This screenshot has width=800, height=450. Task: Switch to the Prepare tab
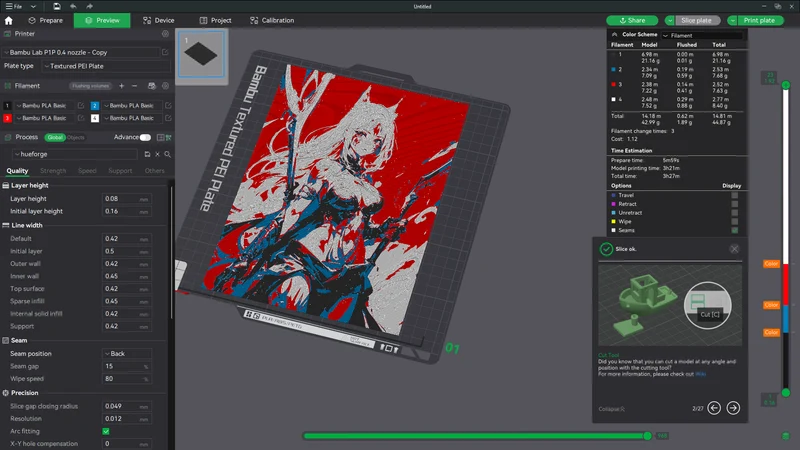pyautogui.click(x=45, y=20)
